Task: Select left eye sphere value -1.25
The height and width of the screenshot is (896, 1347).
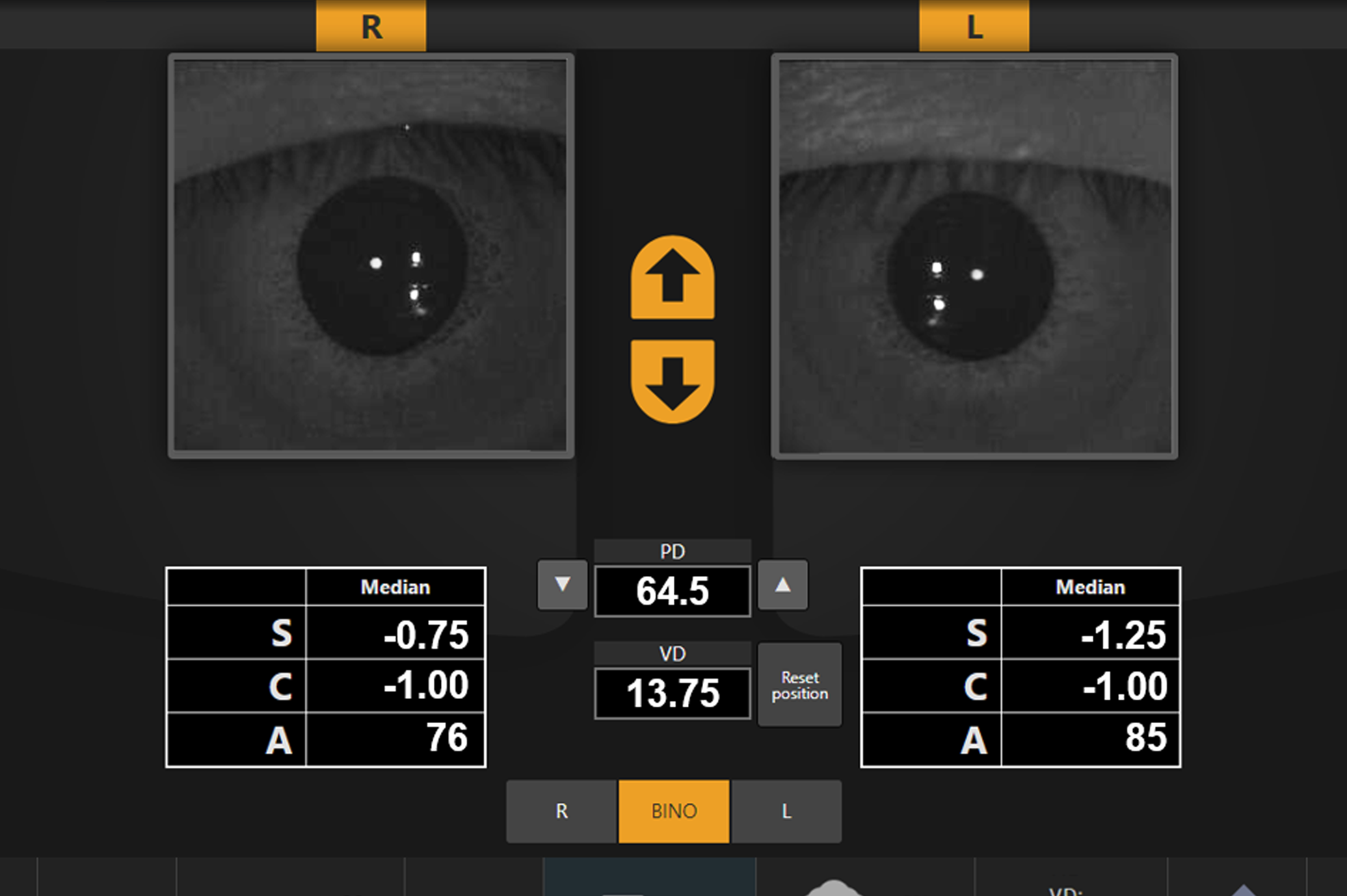Action: (1090, 634)
